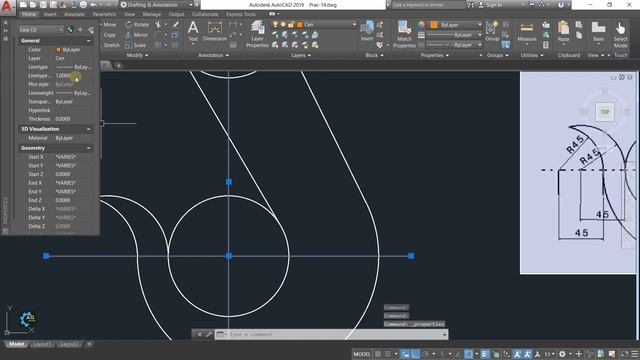640x360 pixels.
Task: Click the Trim scissors tool
Action: click(158, 24)
